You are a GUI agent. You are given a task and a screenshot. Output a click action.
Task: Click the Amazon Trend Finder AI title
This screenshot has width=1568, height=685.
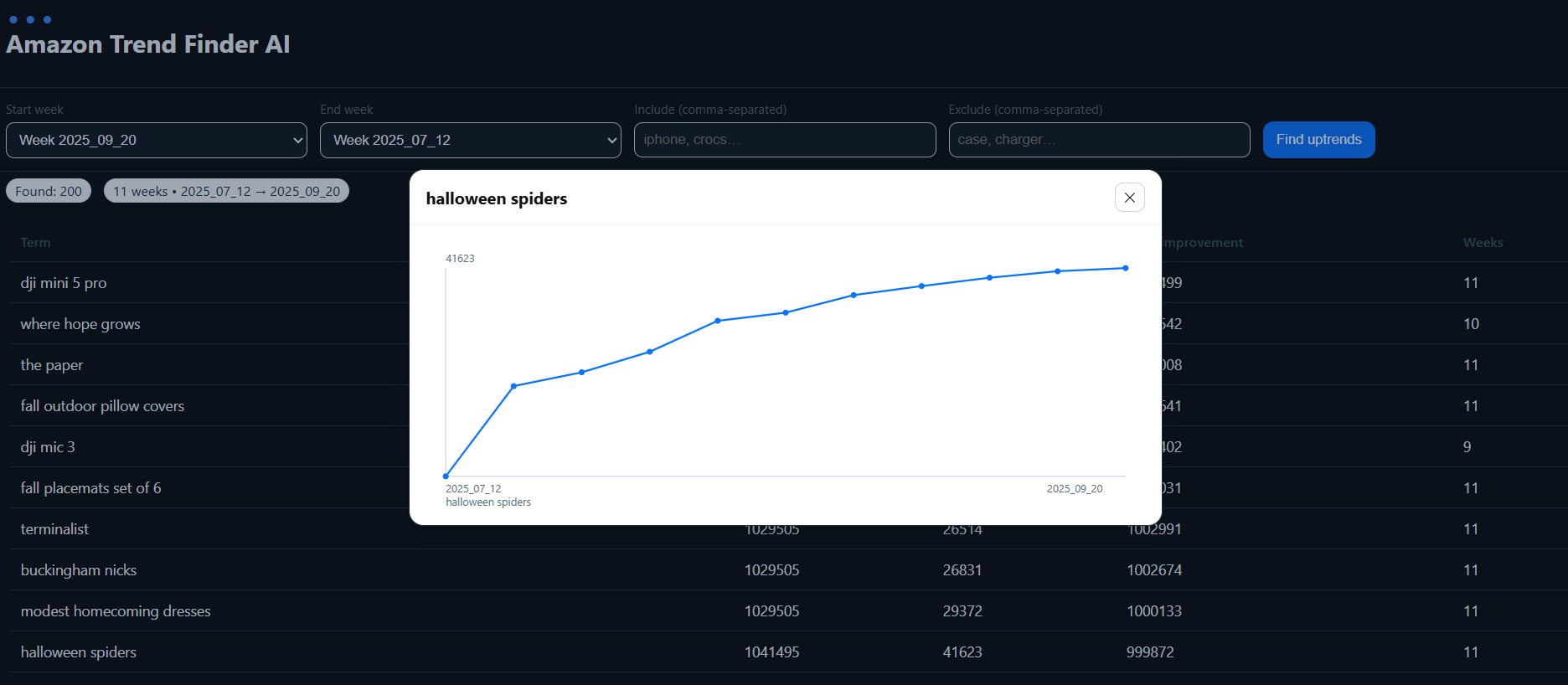pos(148,44)
